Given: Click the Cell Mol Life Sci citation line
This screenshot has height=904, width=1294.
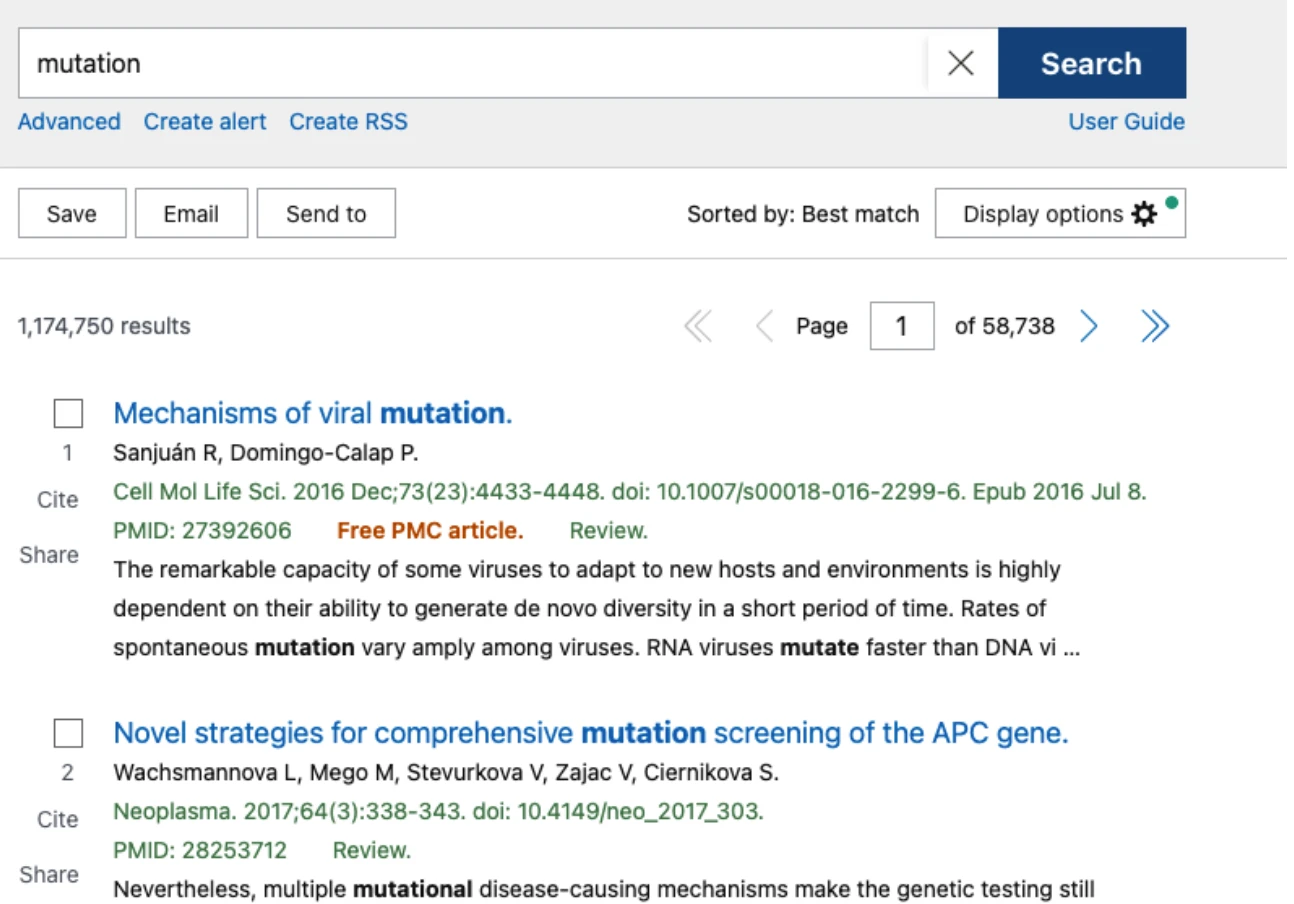Looking at the screenshot, I should [x=630, y=492].
